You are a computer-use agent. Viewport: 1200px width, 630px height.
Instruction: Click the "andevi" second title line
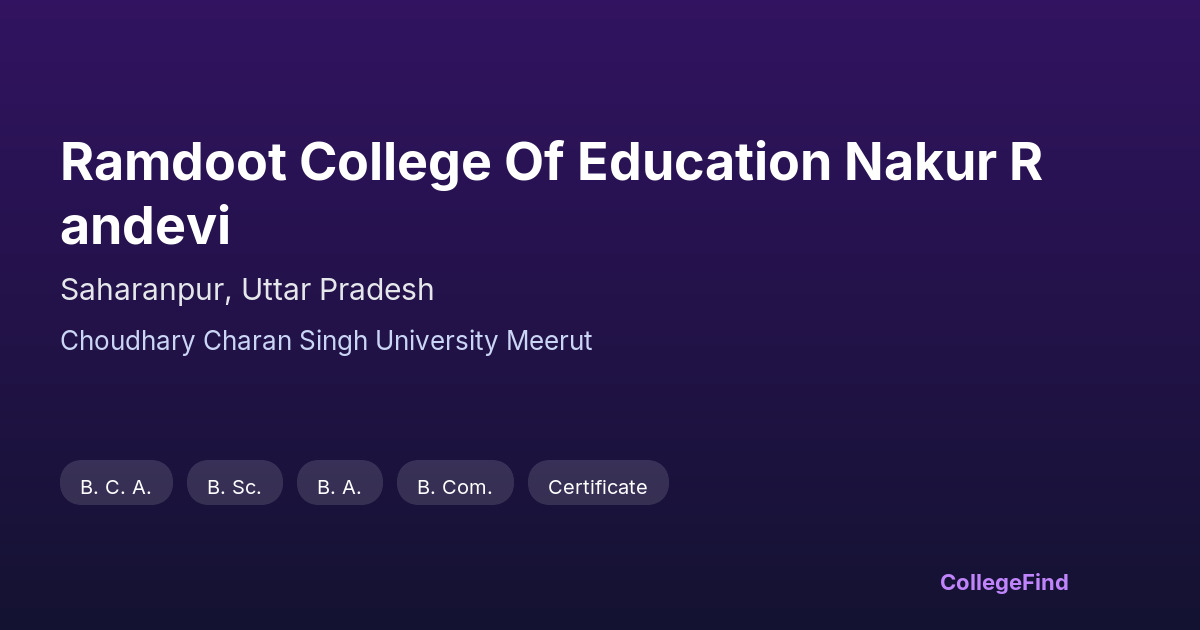pyautogui.click(x=145, y=227)
